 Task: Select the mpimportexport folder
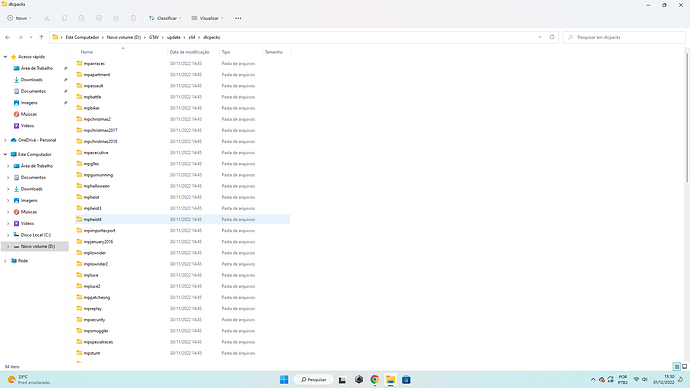click(99, 231)
